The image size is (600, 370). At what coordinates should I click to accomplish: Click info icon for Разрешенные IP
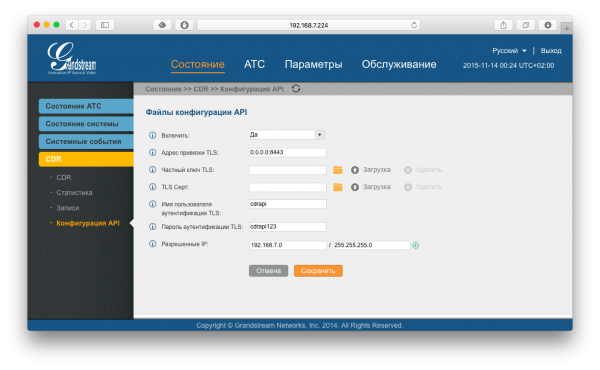point(152,244)
